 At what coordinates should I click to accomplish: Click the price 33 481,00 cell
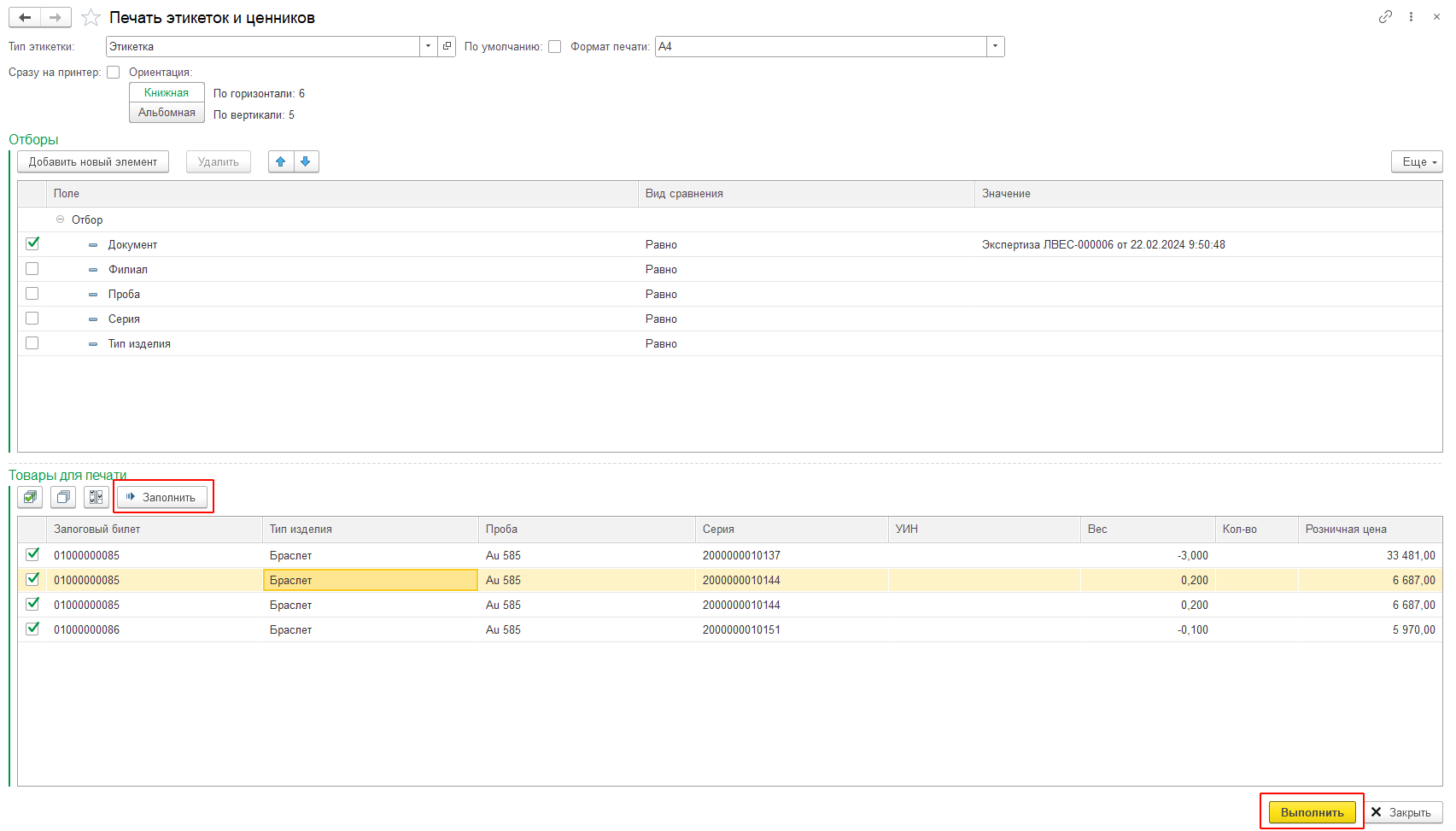(x=1370, y=555)
